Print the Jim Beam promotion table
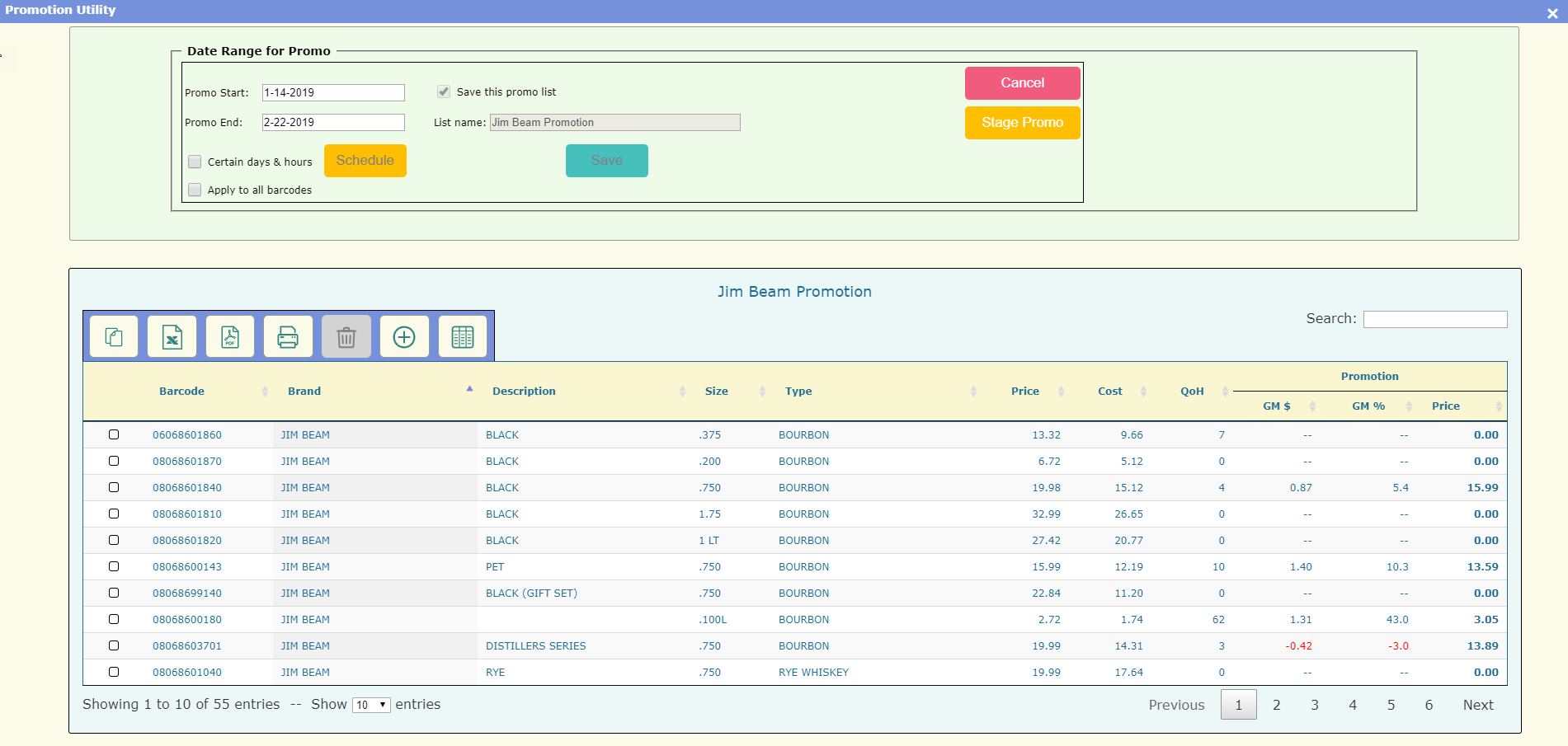 288,337
